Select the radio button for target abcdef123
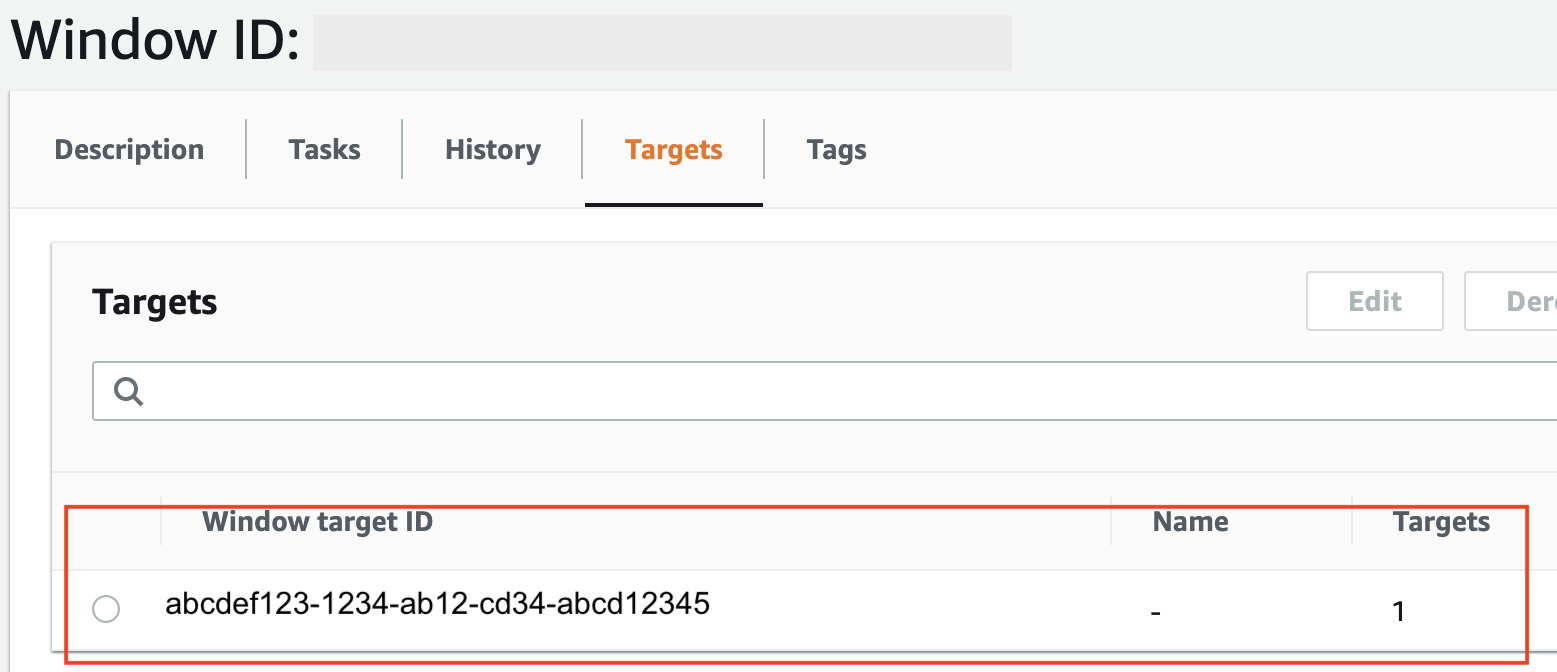 [106, 609]
